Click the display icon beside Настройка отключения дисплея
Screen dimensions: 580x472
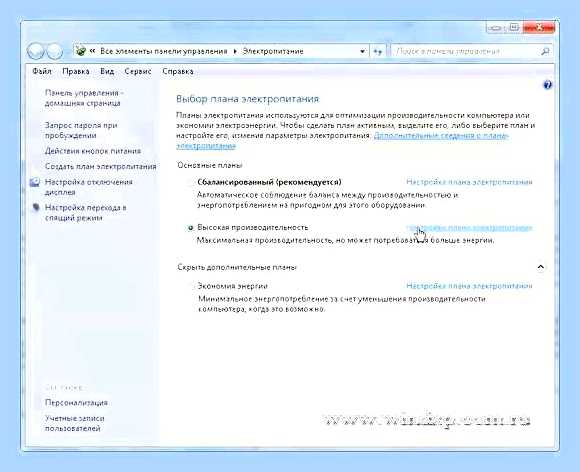point(35,182)
